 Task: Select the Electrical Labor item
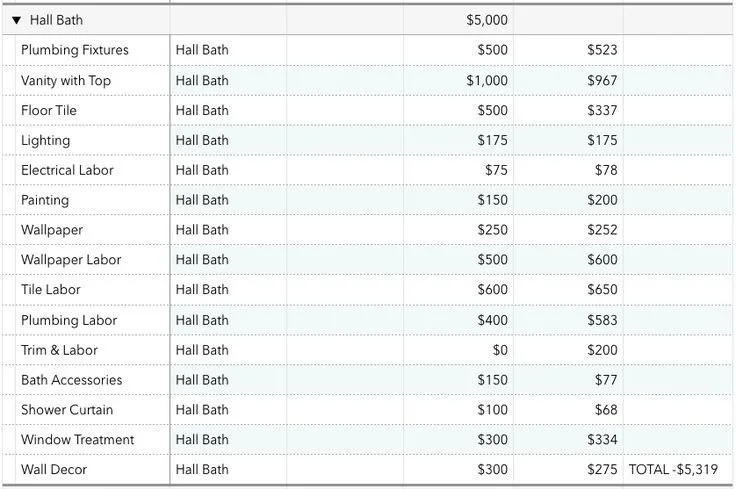[x=67, y=170]
